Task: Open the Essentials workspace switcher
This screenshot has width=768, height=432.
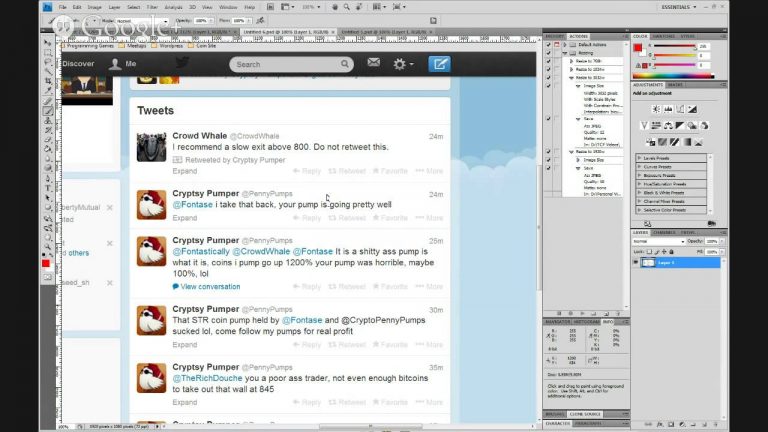Action: click(678, 7)
